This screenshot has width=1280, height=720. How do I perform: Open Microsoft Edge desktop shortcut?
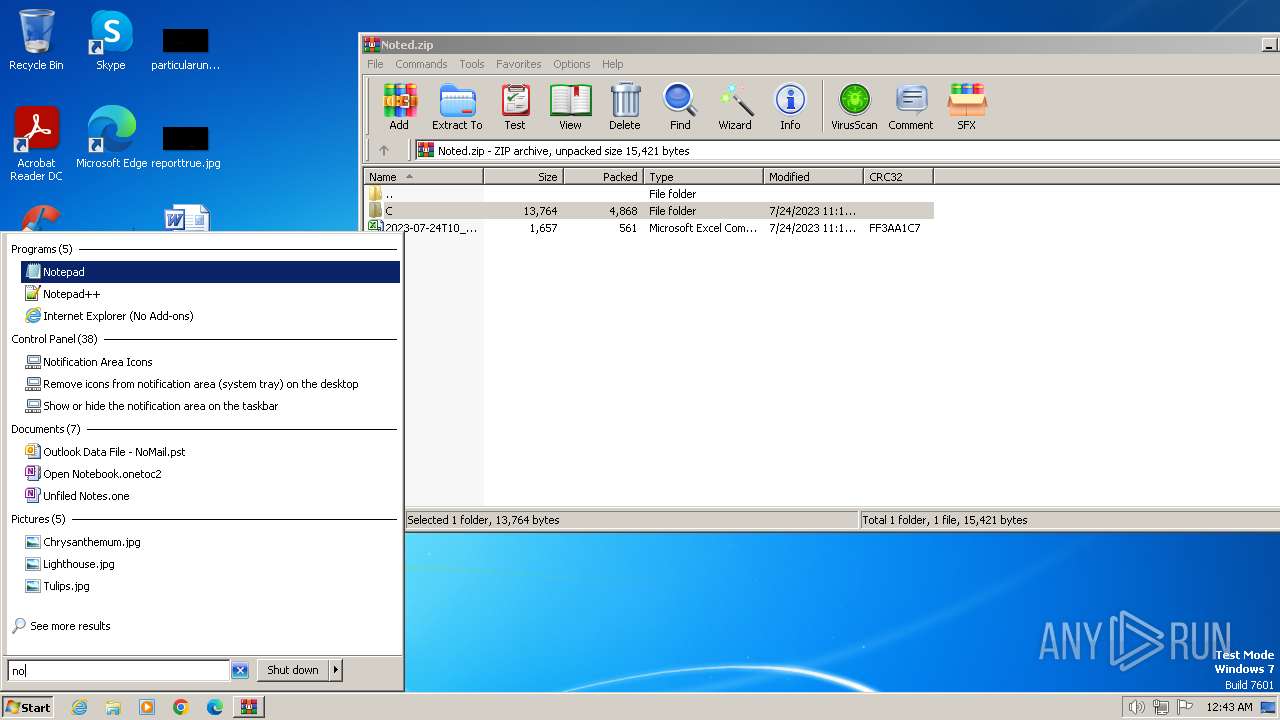pos(111,138)
